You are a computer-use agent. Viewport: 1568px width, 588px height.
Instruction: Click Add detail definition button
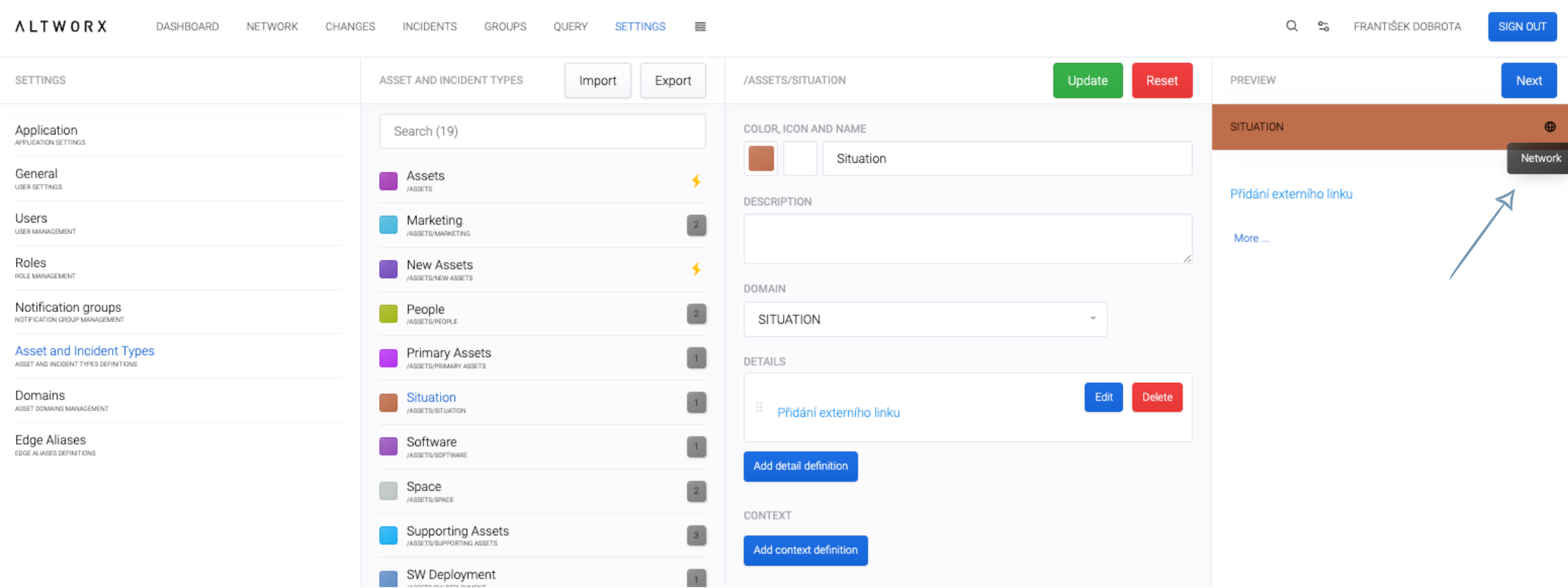tap(800, 466)
